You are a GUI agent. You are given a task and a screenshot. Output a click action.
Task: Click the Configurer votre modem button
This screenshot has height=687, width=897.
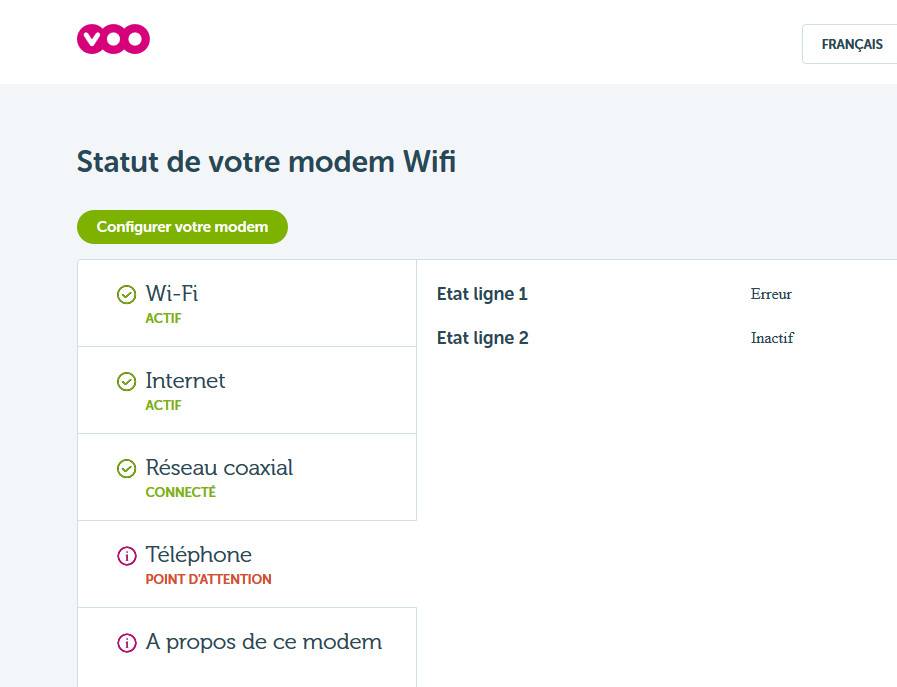tap(182, 227)
